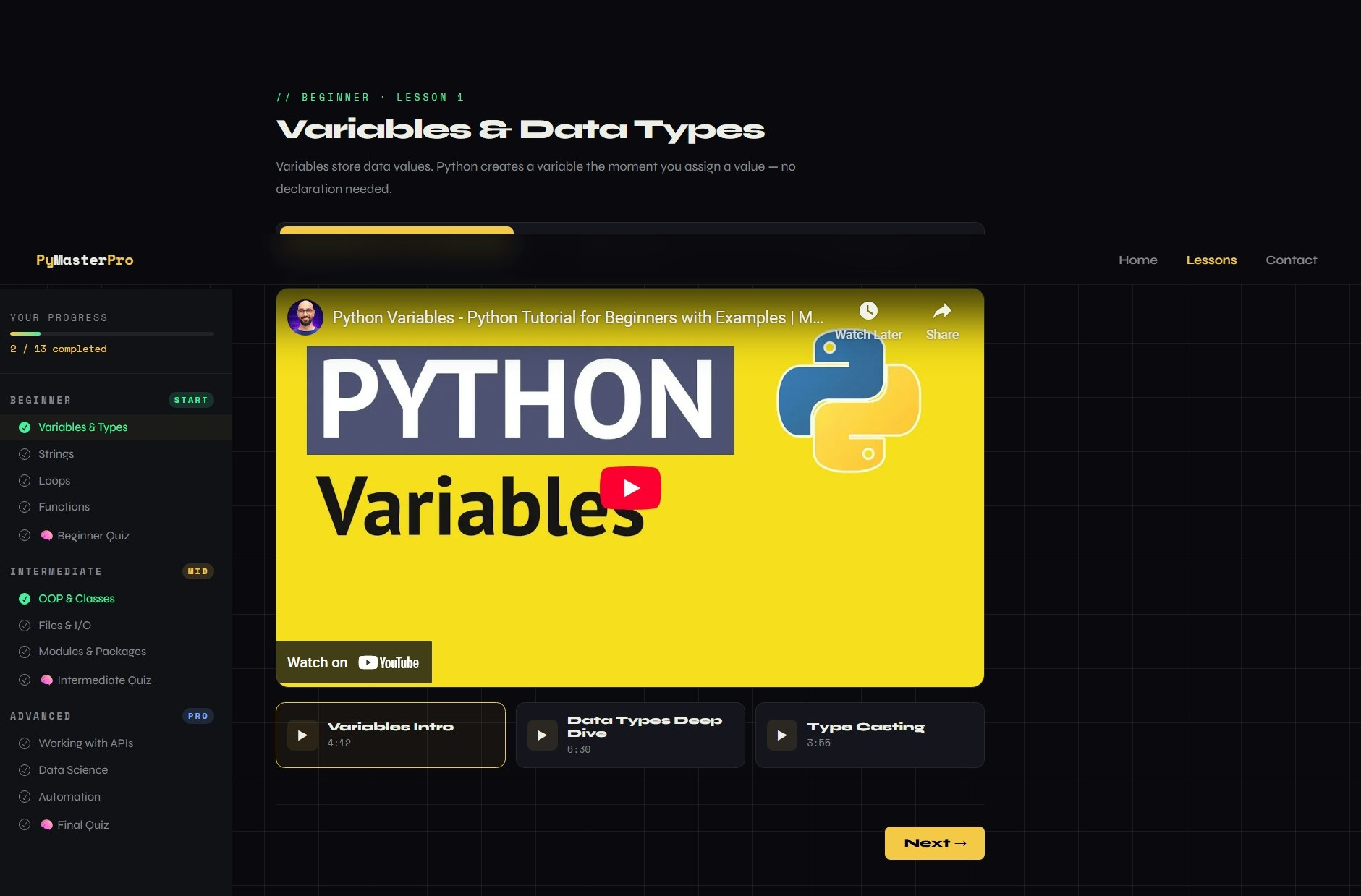1361x896 pixels.
Task: Click the Intermediate Quiz brain icon
Action: pos(47,680)
